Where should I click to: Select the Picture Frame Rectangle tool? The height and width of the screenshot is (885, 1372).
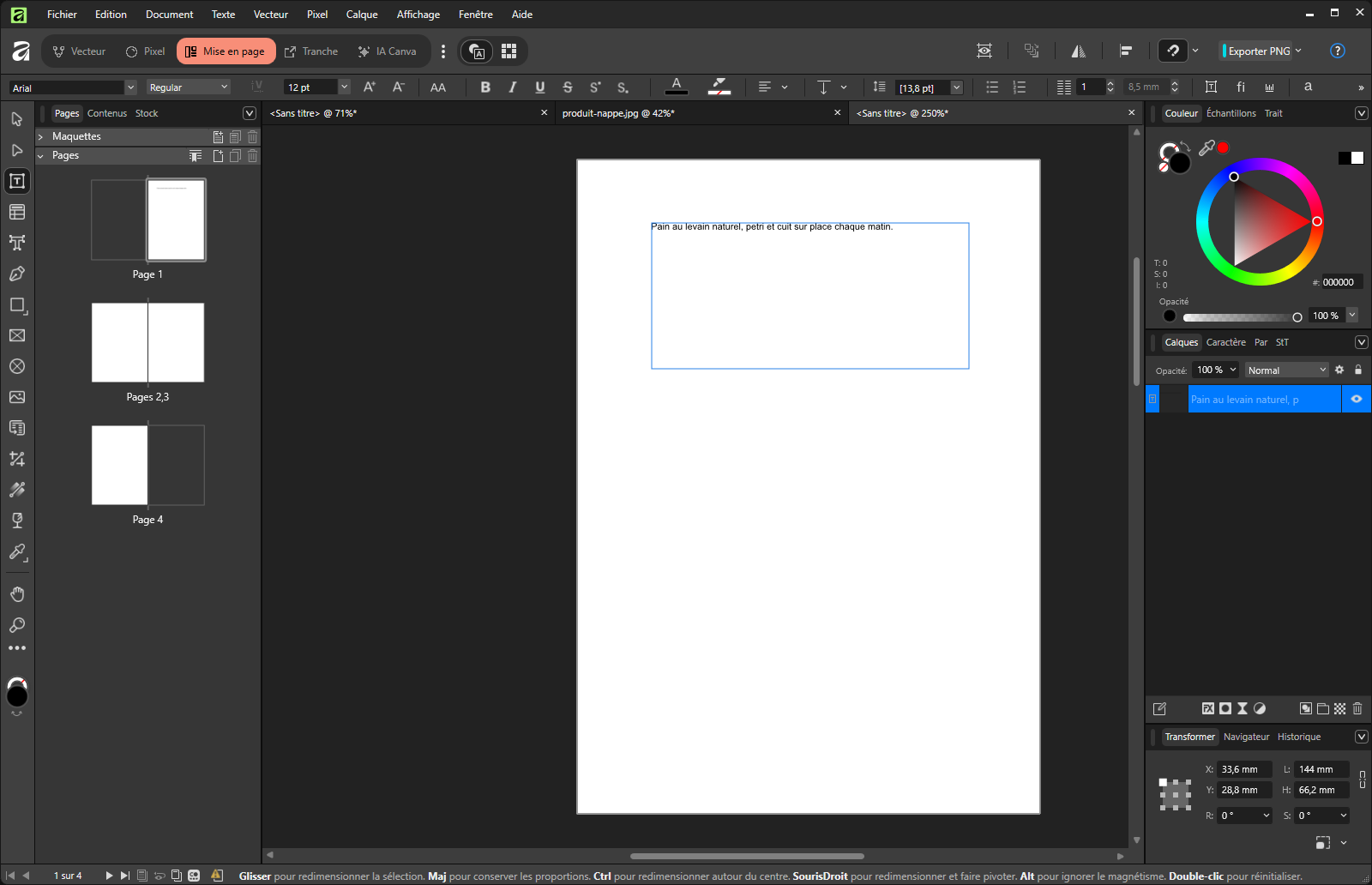point(17,335)
